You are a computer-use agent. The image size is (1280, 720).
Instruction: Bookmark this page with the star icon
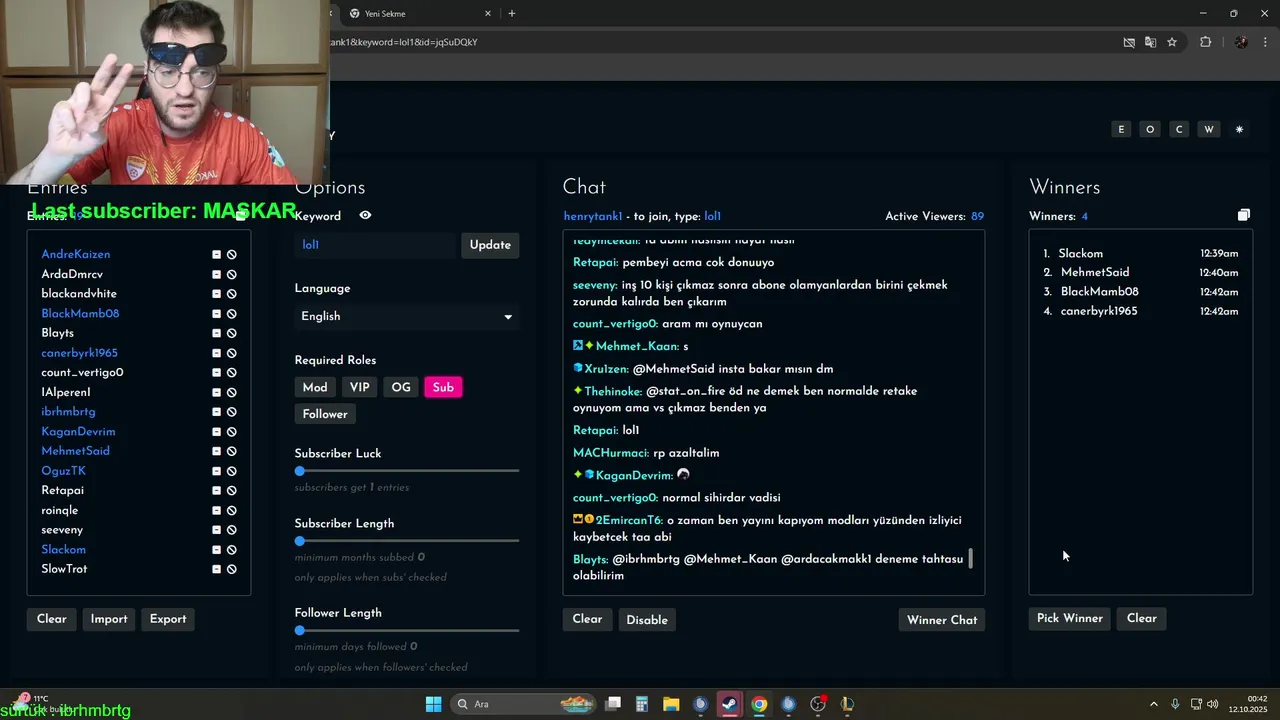click(x=1172, y=42)
